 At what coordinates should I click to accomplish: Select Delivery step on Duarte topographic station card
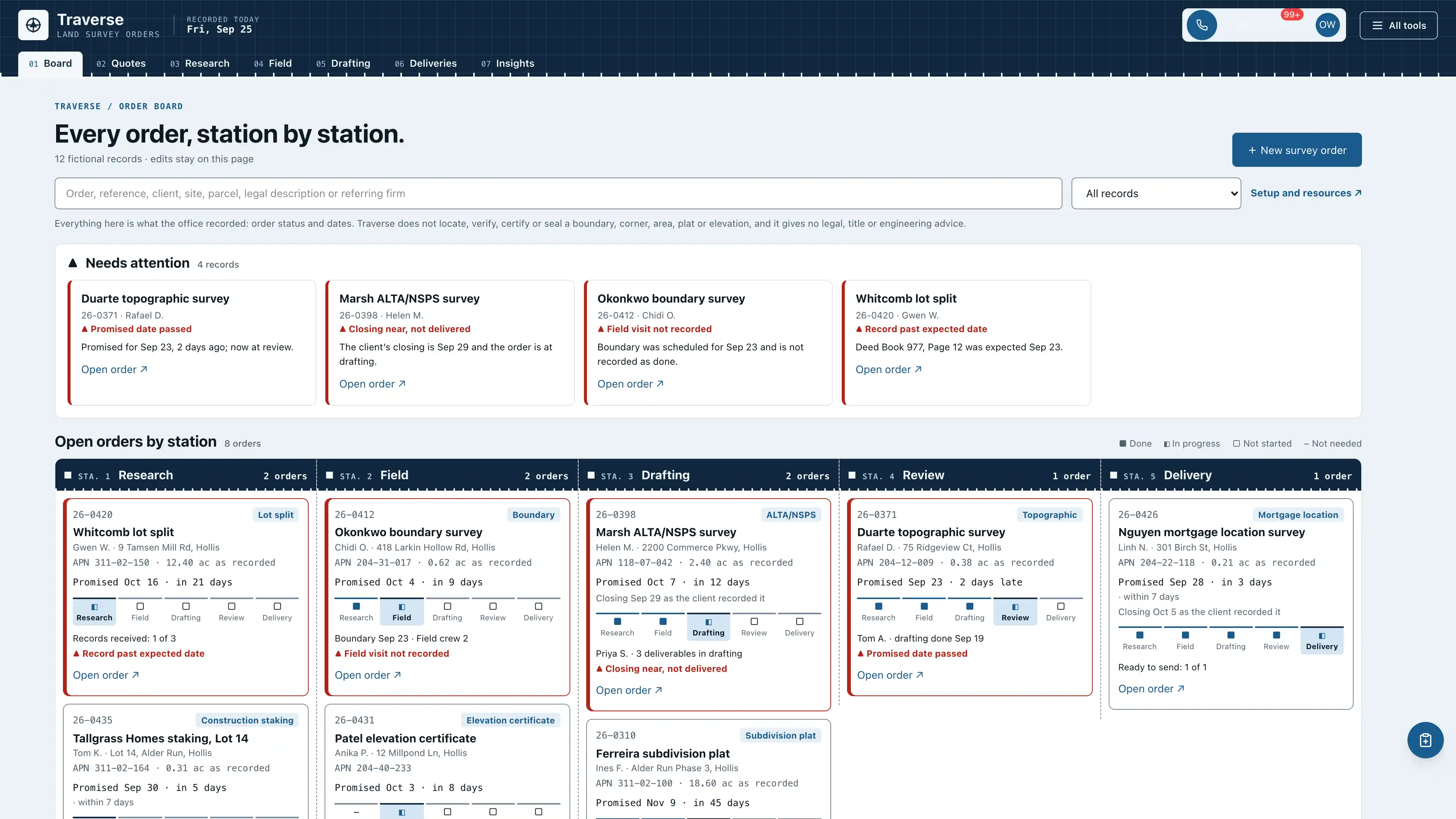tap(1061, 612)
